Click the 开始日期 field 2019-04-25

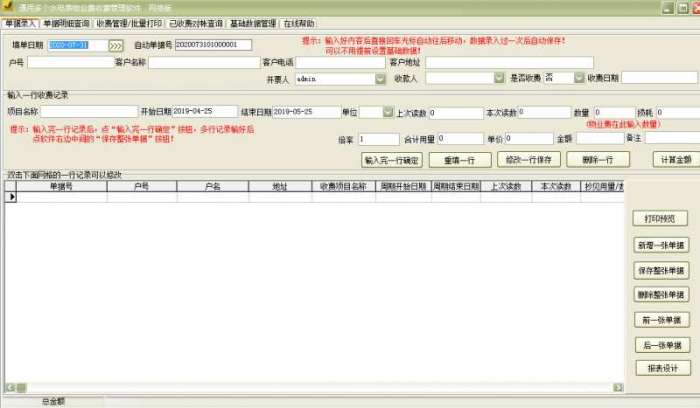205,112
